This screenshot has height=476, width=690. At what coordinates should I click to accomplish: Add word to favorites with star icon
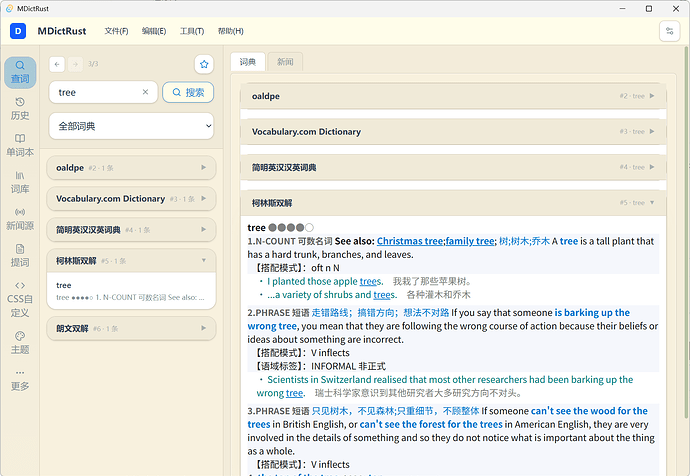point(204,64)
